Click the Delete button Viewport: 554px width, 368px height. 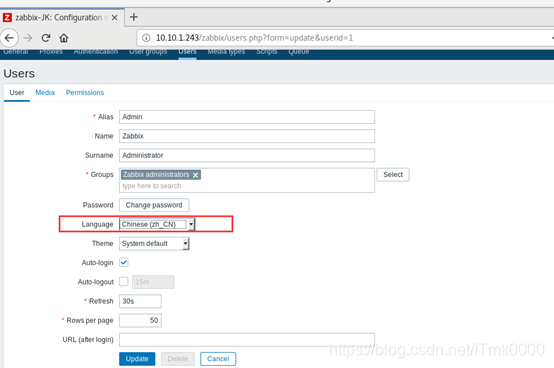click(x=178, y=359)
